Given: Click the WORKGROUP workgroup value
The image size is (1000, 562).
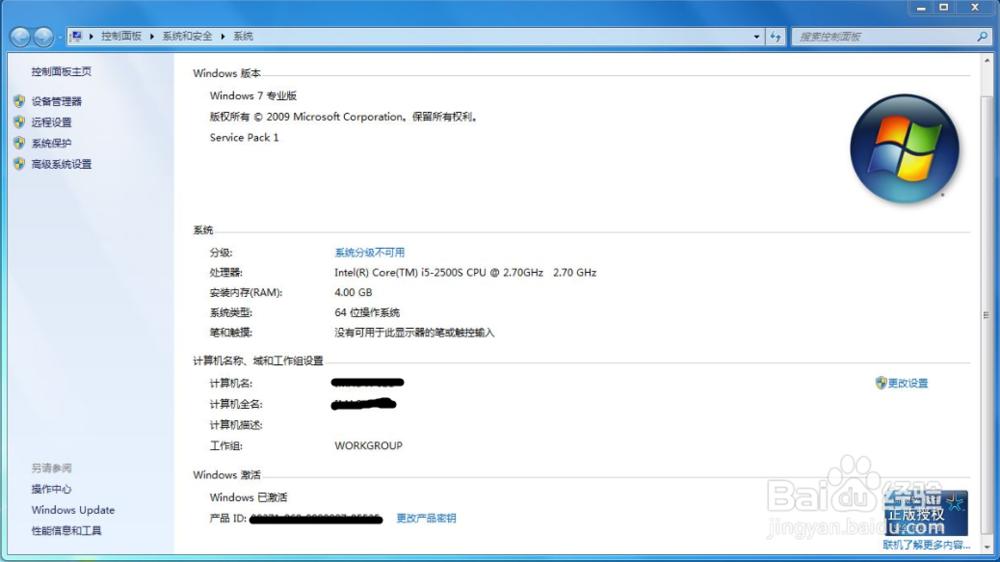Looking at the screenshot, I should point(369,446).
